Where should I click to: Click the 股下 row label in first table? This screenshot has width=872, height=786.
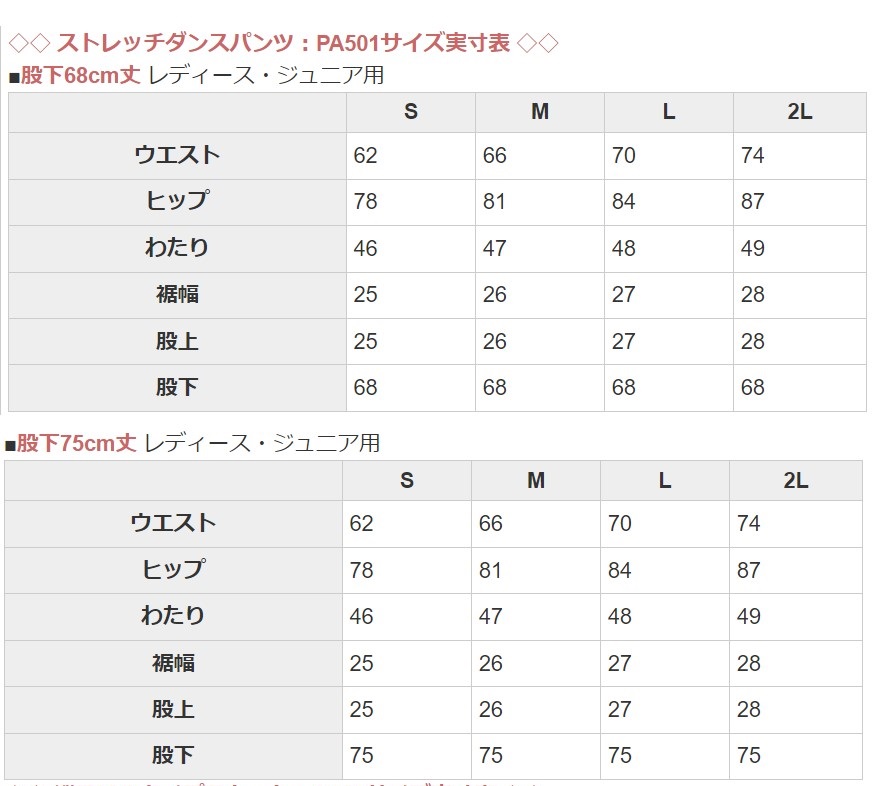coord(177,387)
